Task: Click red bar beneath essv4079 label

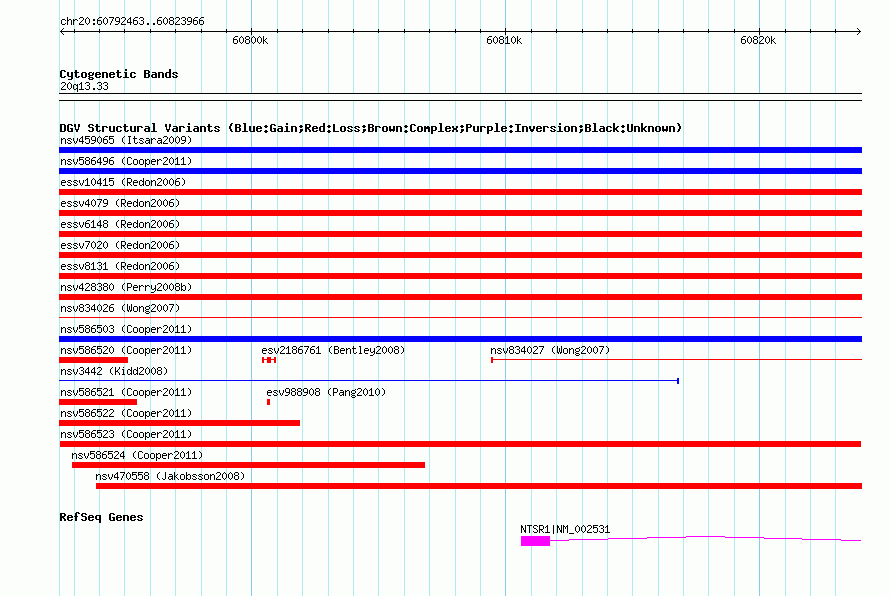Action: coord(460,213)
